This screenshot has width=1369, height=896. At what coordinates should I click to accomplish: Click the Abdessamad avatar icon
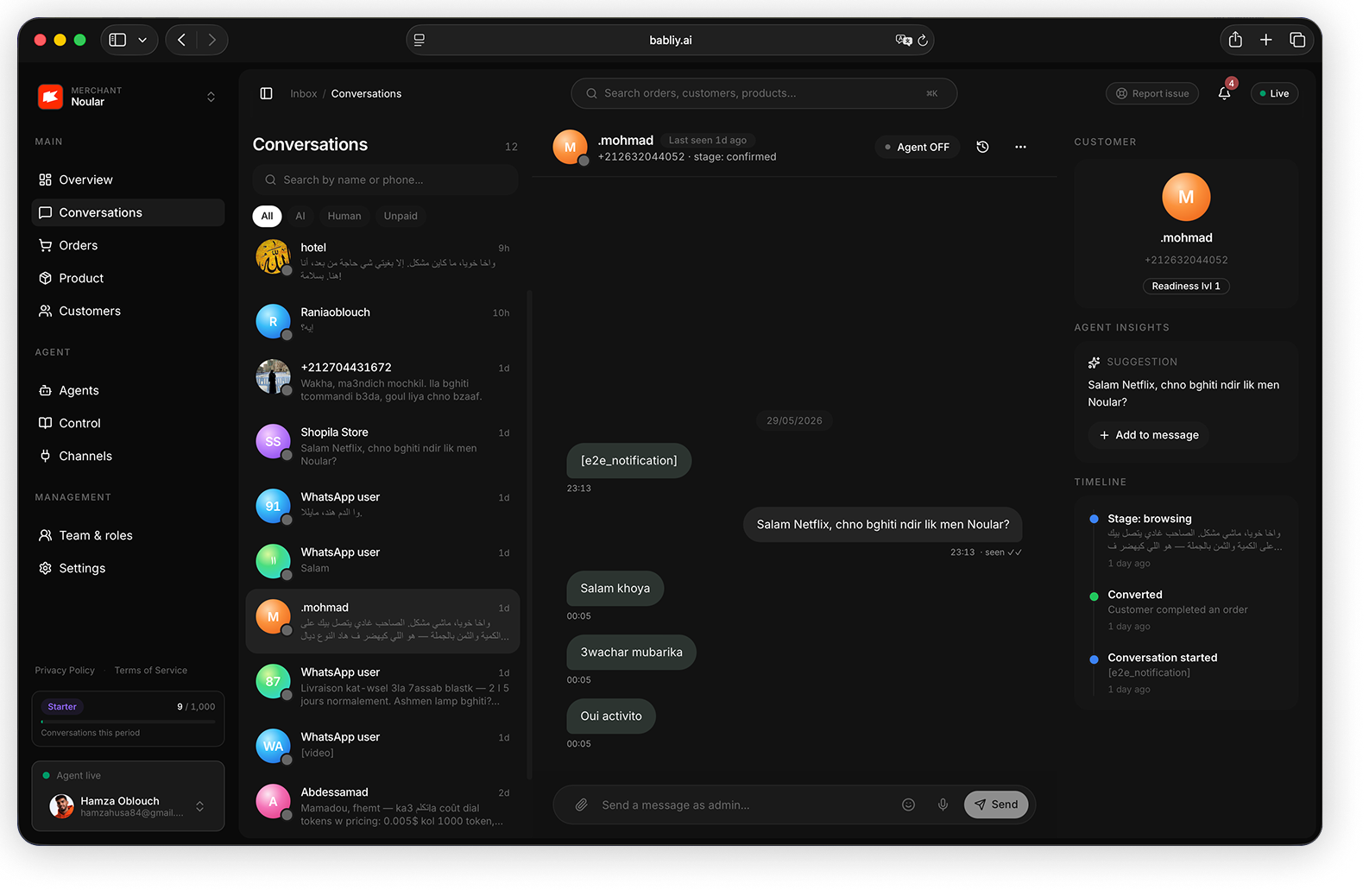click(x=273, y=801)
